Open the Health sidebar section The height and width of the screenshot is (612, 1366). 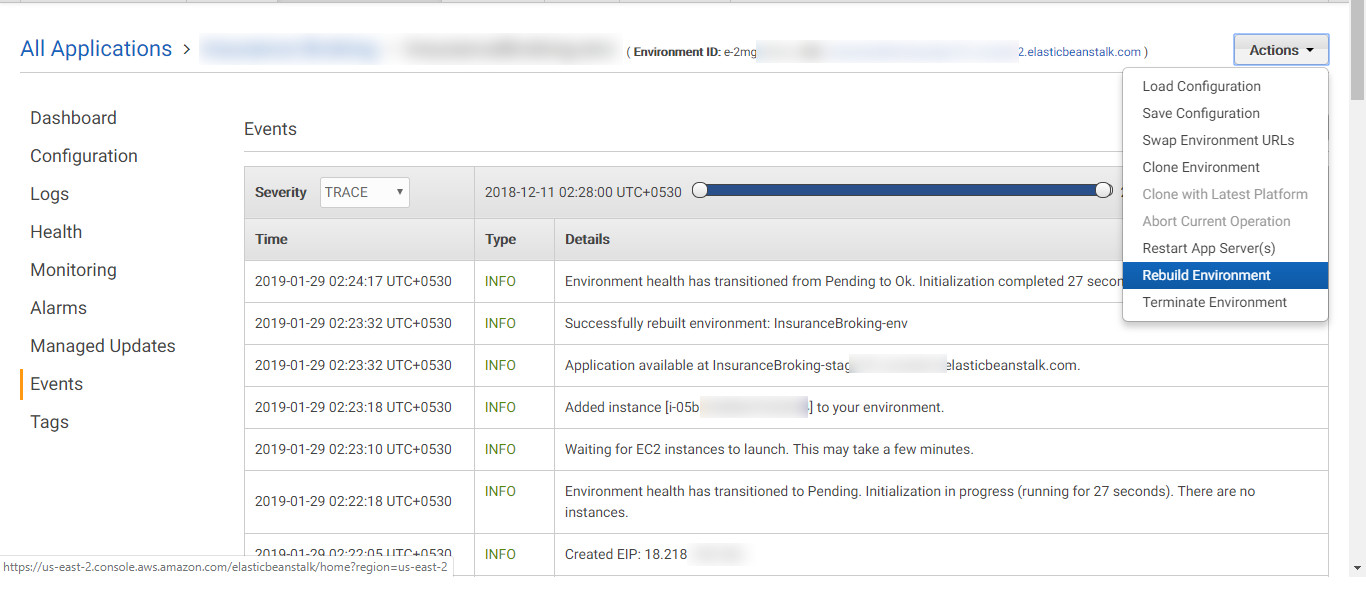pyautogui.click(x=56, y=232)
